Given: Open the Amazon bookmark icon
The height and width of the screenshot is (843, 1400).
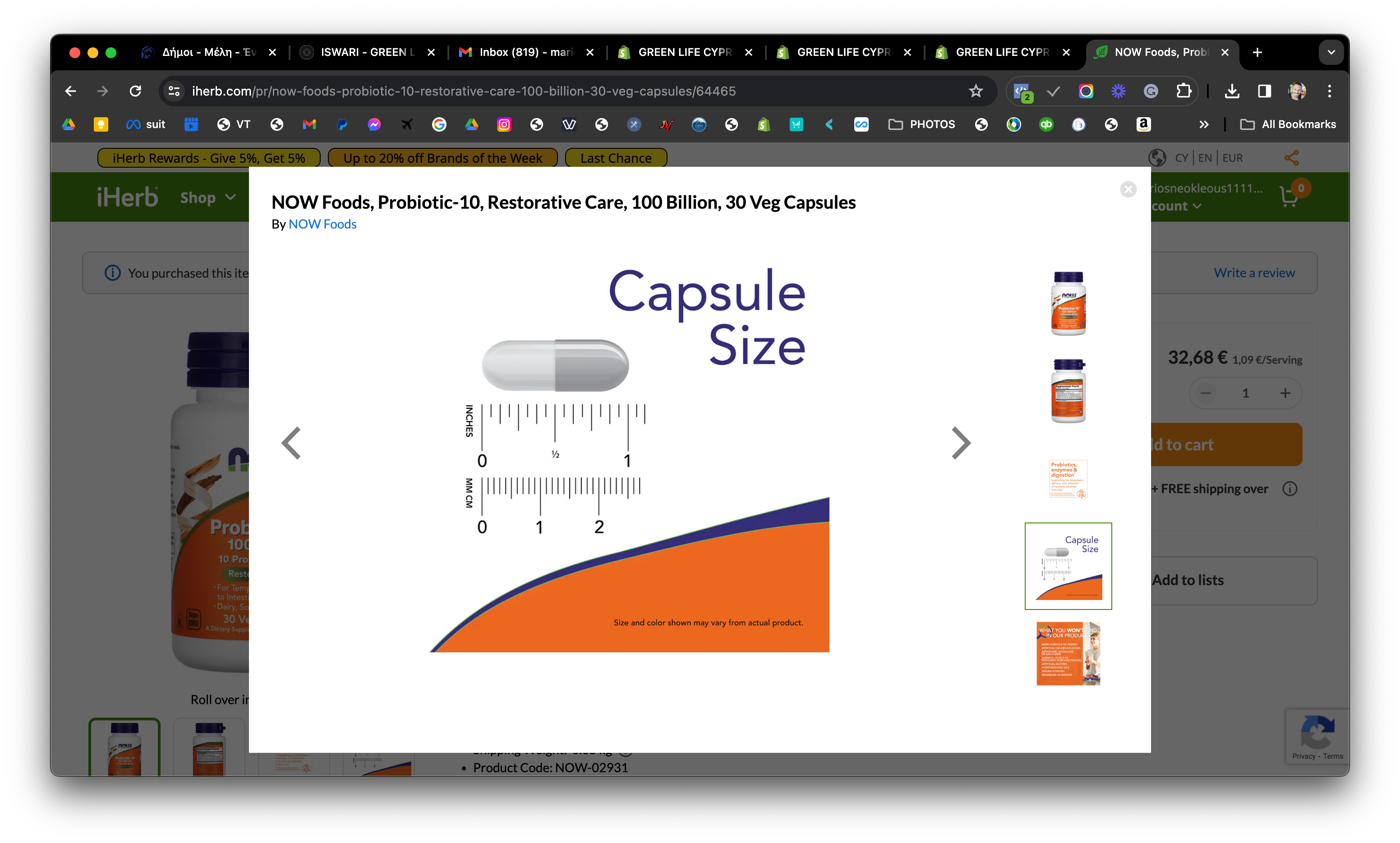Looking at the screenshot, I should pos(1144,124).
